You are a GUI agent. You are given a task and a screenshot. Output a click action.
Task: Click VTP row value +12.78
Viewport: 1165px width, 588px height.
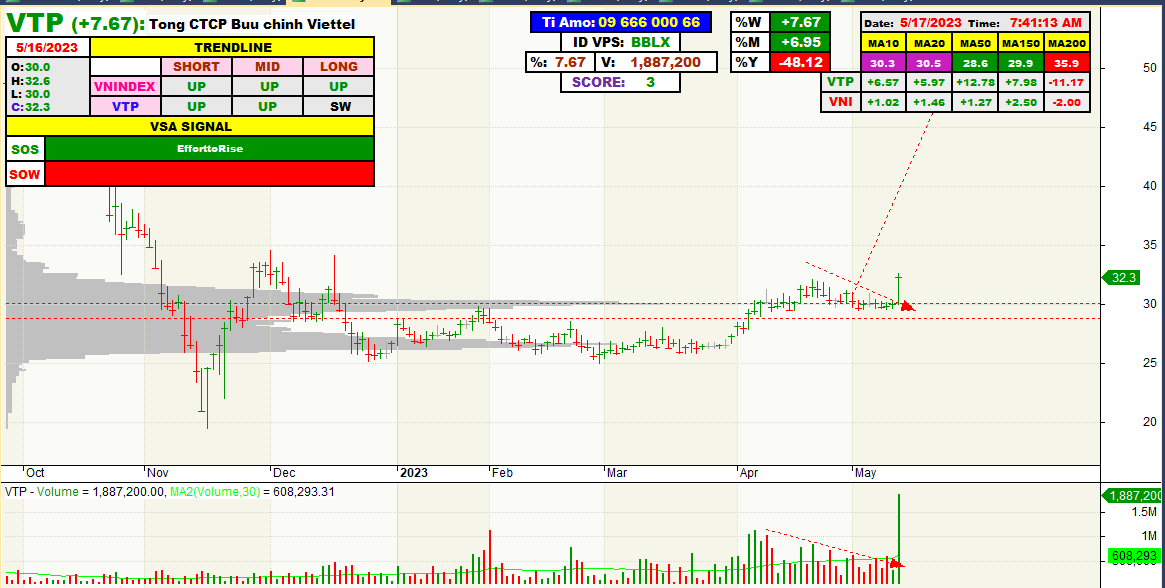pyautogui.click(x=976, y=83)
